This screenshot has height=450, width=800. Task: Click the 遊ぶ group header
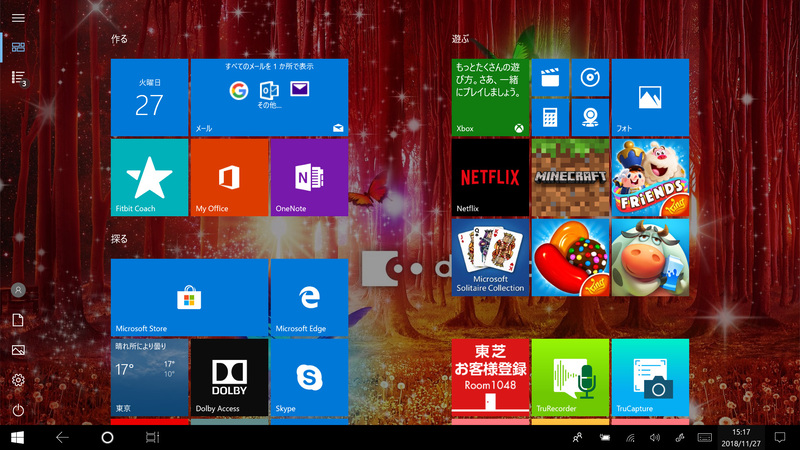coord(460,39)
